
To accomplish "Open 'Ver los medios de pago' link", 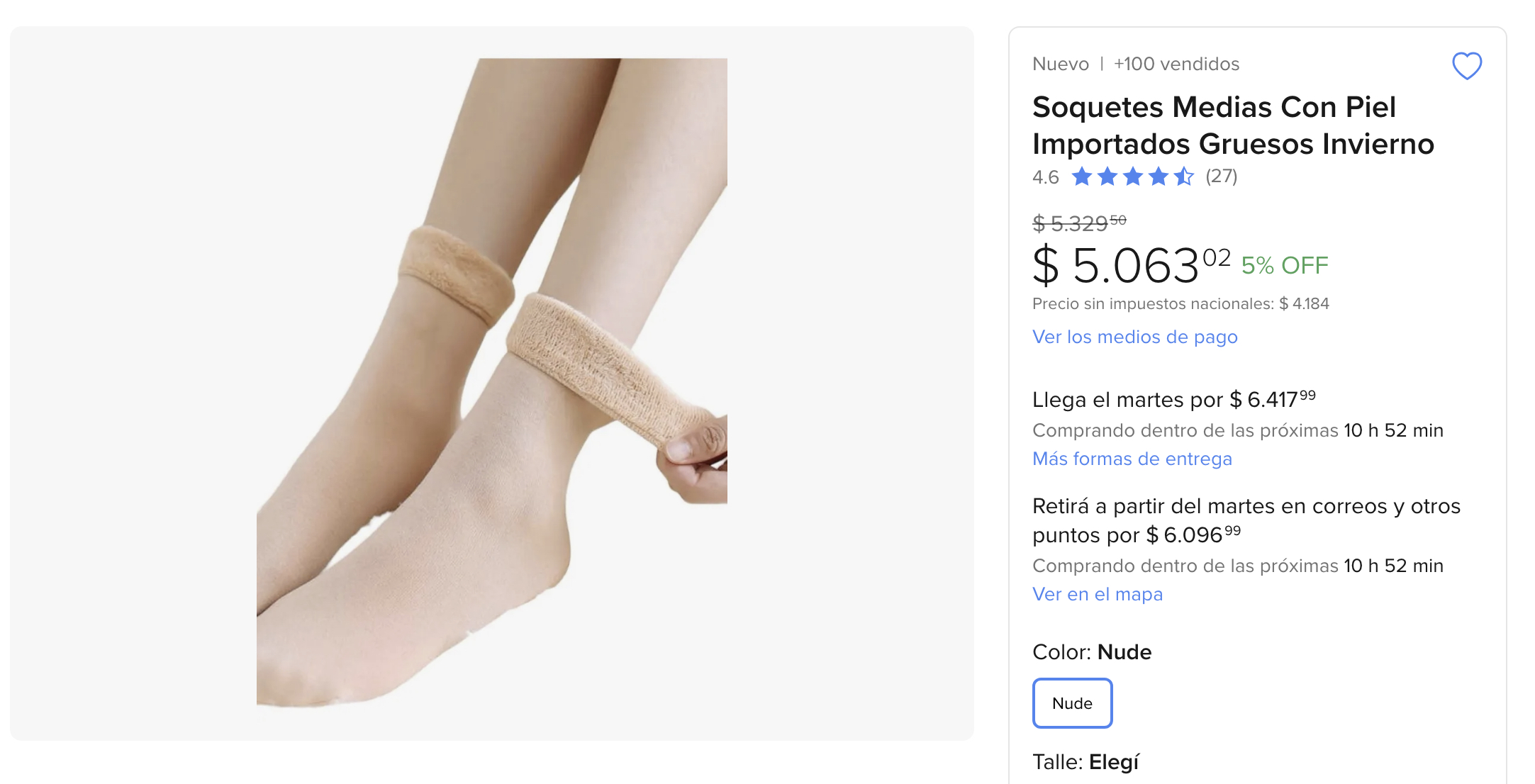I will (x=1134, y=337).
